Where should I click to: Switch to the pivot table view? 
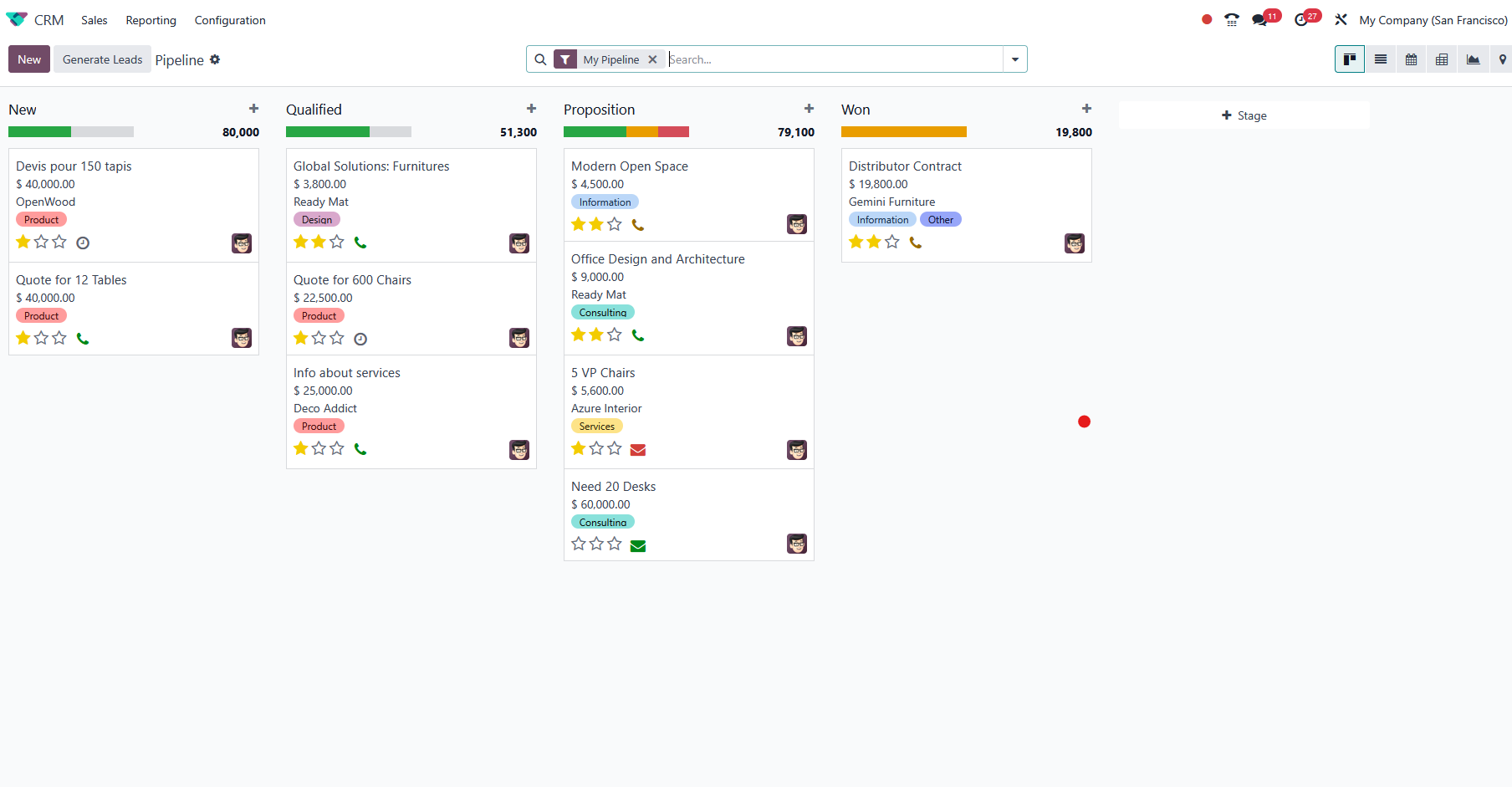click(1442, 59)
